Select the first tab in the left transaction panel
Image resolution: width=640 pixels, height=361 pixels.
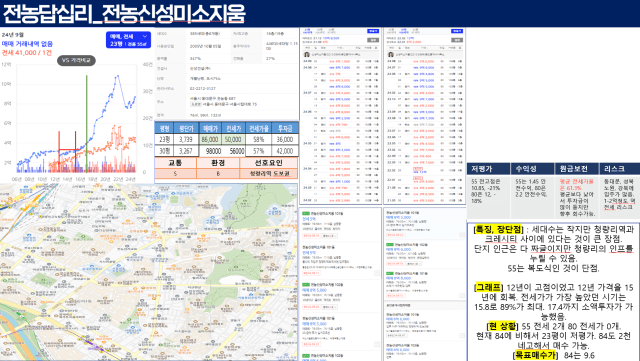tap(307, 31)
